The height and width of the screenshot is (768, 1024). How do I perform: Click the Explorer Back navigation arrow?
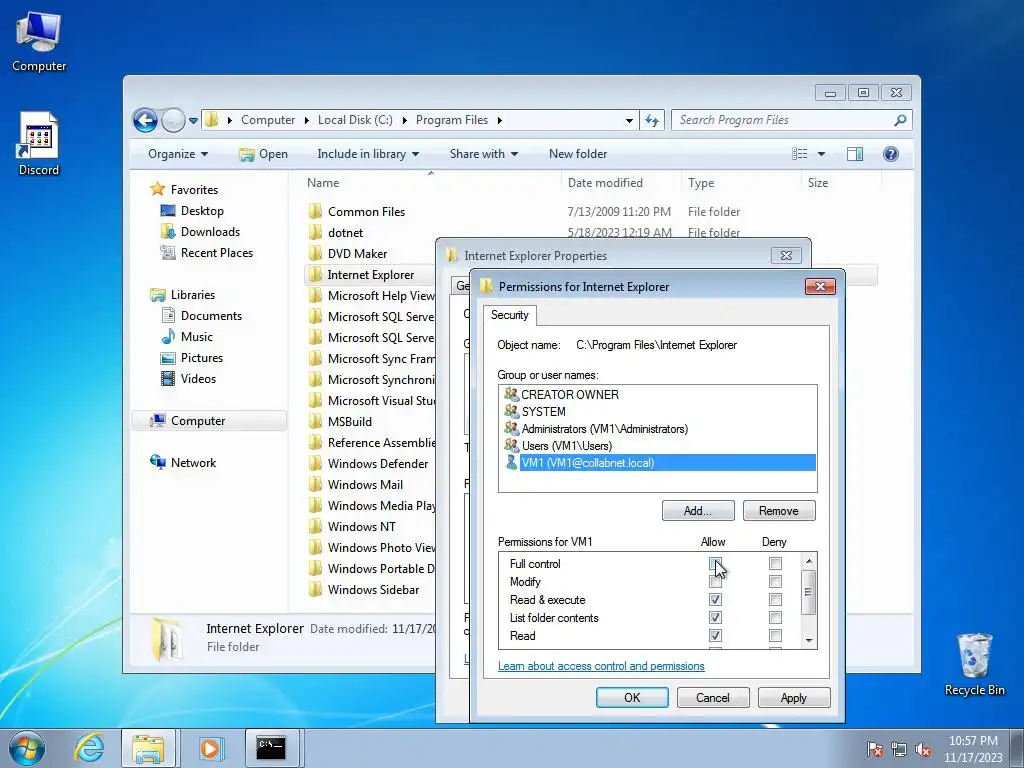click(145, 120)
